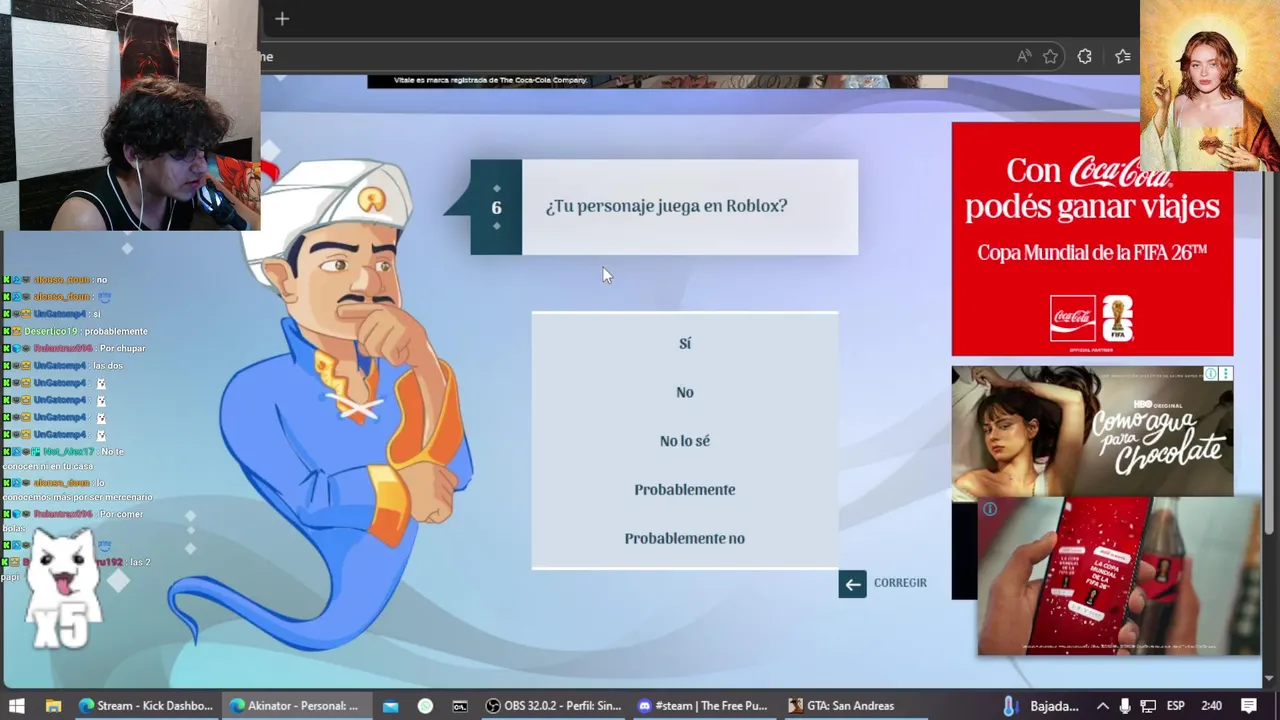Viewport: 1280px width, 720px height.
Task: Click the question text about Roblox
Action: click(666, 206)
